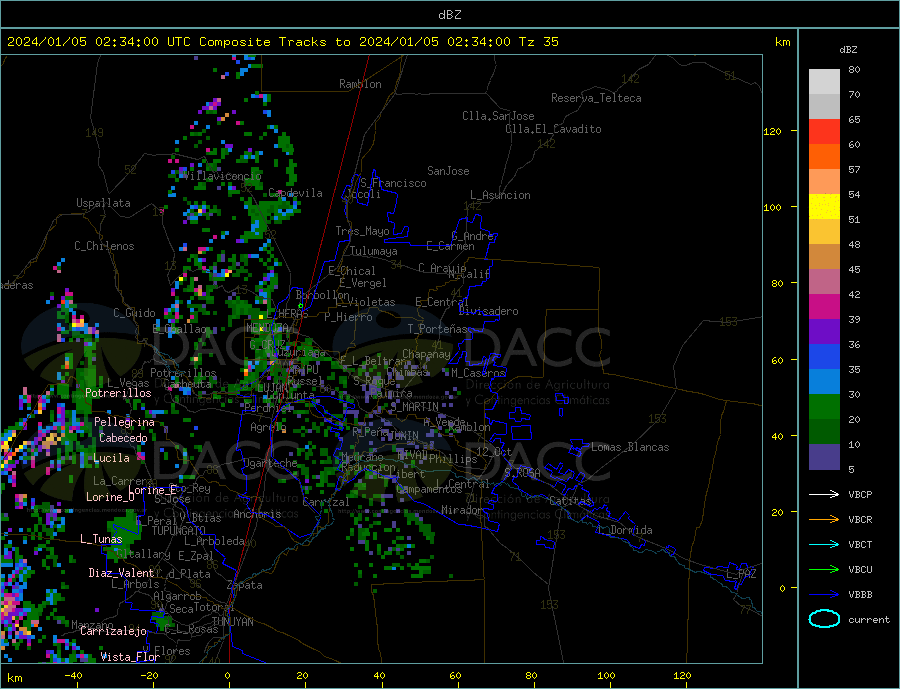Click the cyan VBCT arrow legend icon
Screen dimensions: 900x689
[x=824, y=544]
